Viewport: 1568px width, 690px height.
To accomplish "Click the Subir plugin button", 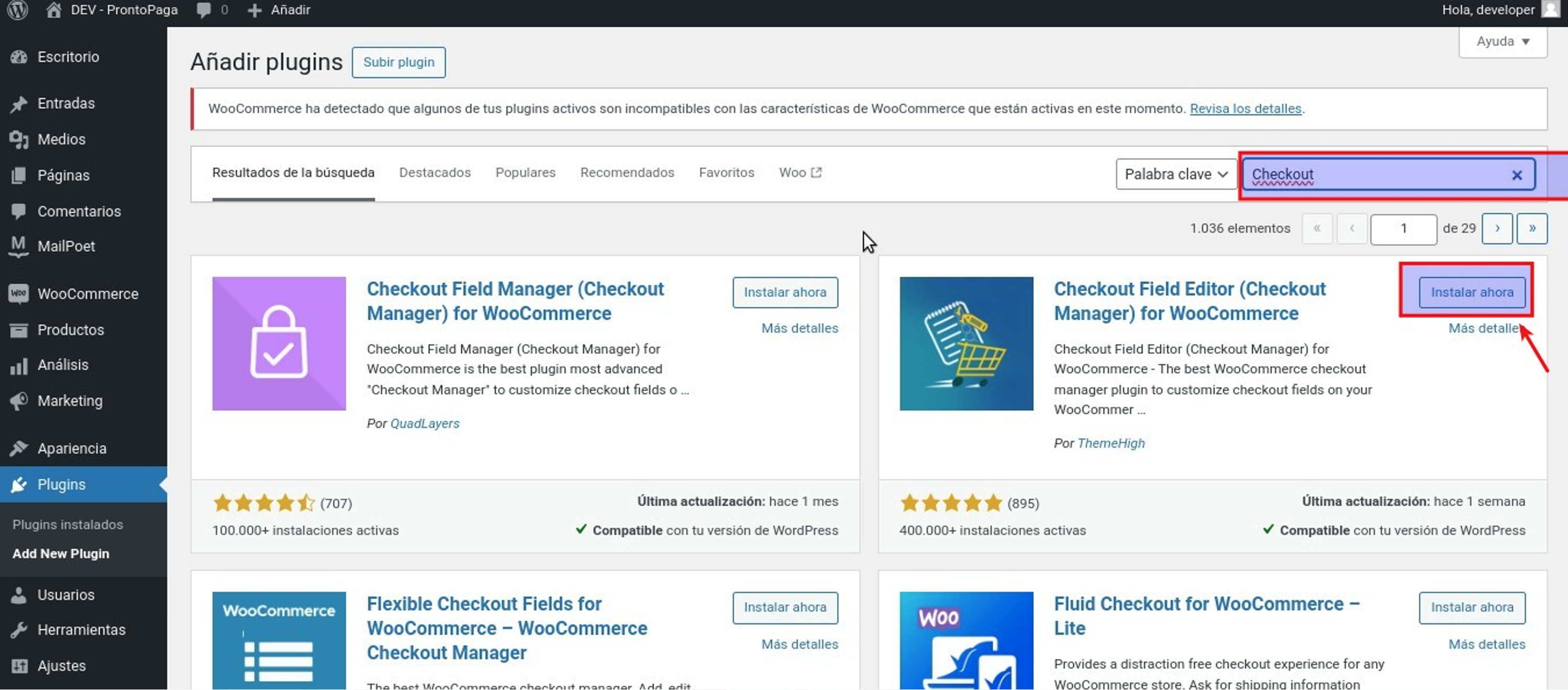I will [x=398, y=62].
